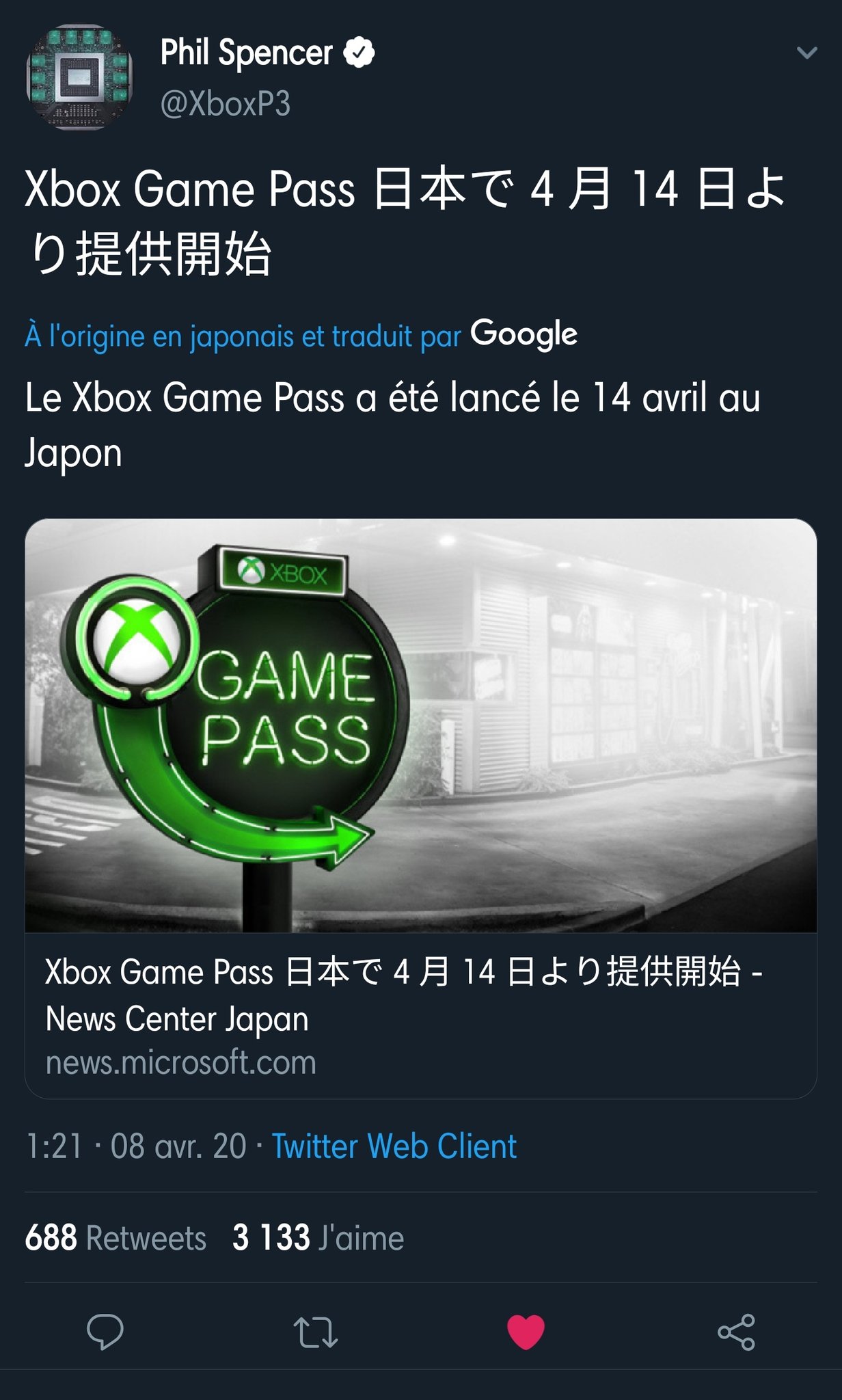Viewport: 842px width, 1400px height.
Task: Reply to the tweet with the comment icon
Action: click(x=105, y=1332)
